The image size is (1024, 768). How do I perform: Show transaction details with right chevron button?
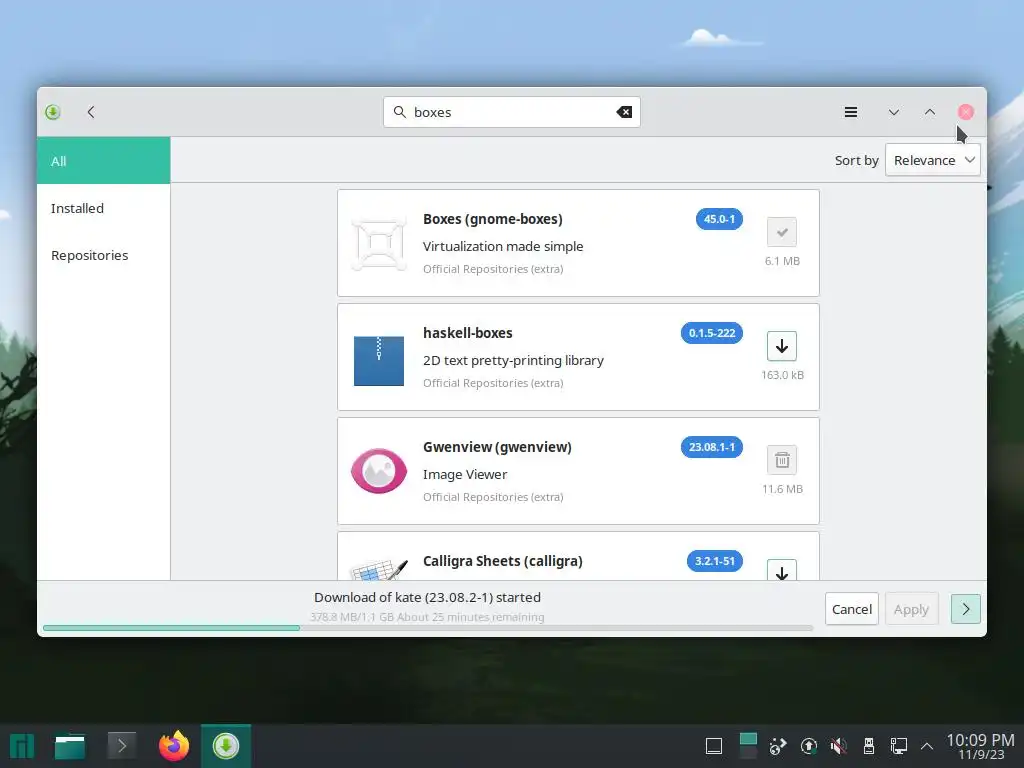coord(965,609)
